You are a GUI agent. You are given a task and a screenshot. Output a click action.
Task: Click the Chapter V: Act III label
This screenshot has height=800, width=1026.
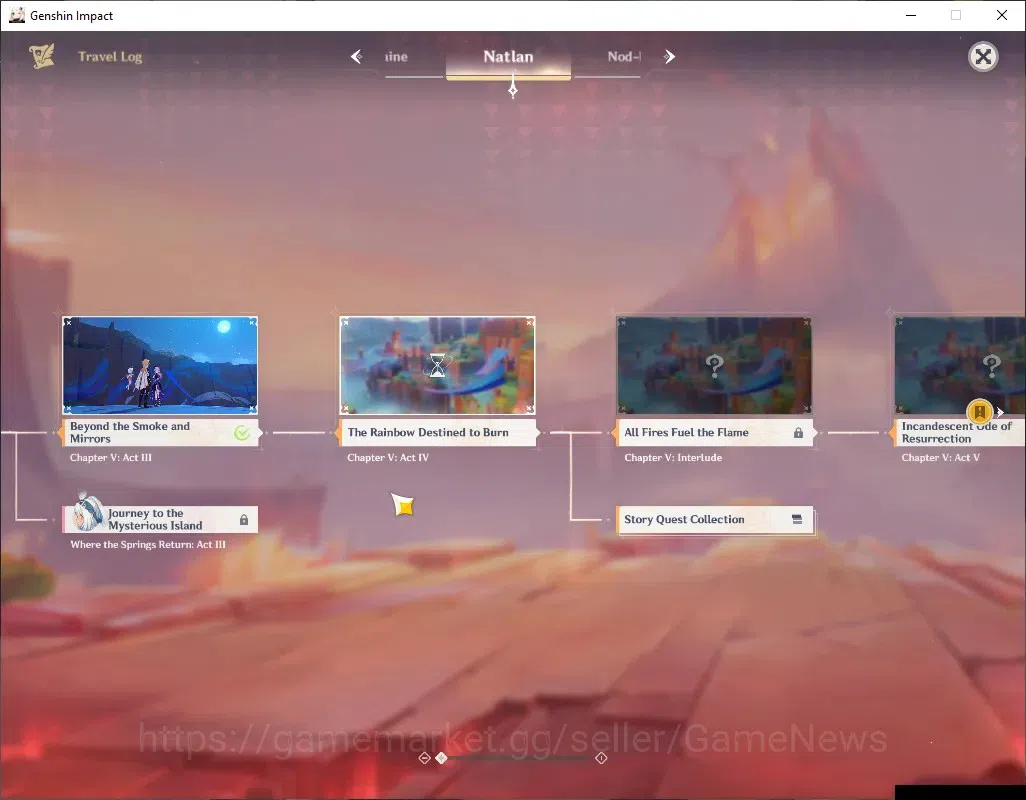click(111, 457)
